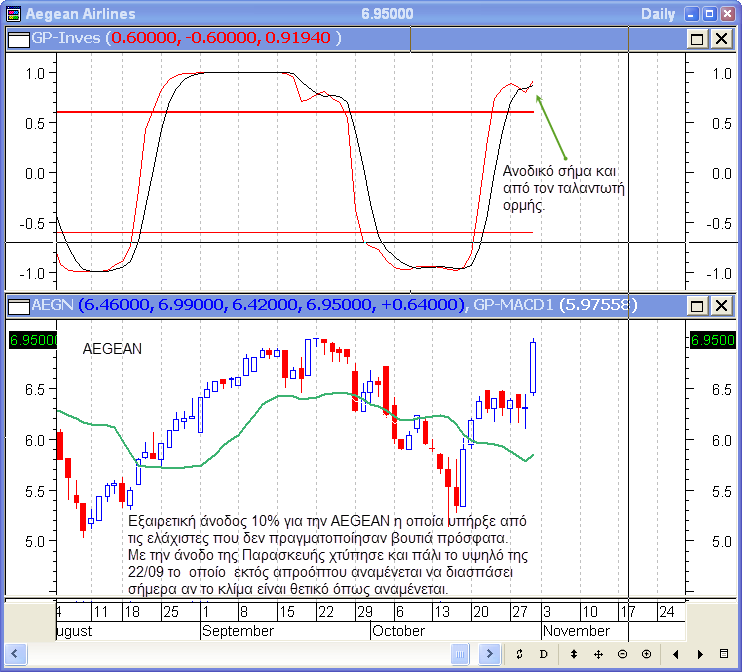Click the periodicity D button
The width and height of the screenshot is (742, 672).
544,654
